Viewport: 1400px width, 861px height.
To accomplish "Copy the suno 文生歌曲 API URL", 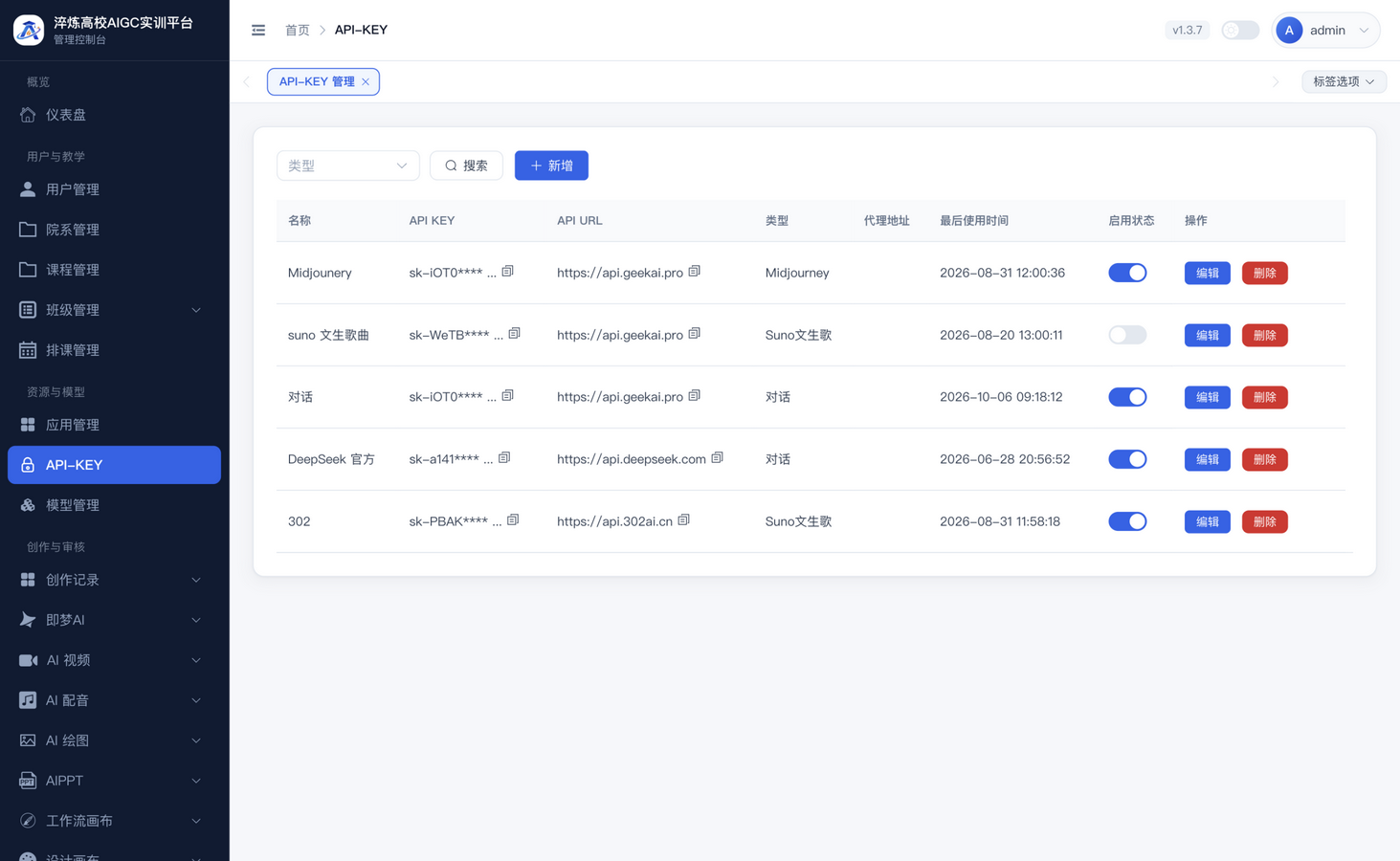I will coord(695,334).
